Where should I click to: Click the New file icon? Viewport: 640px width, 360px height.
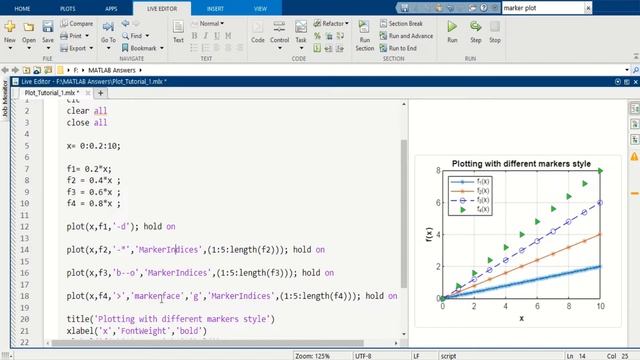click(x=10, y=27)
